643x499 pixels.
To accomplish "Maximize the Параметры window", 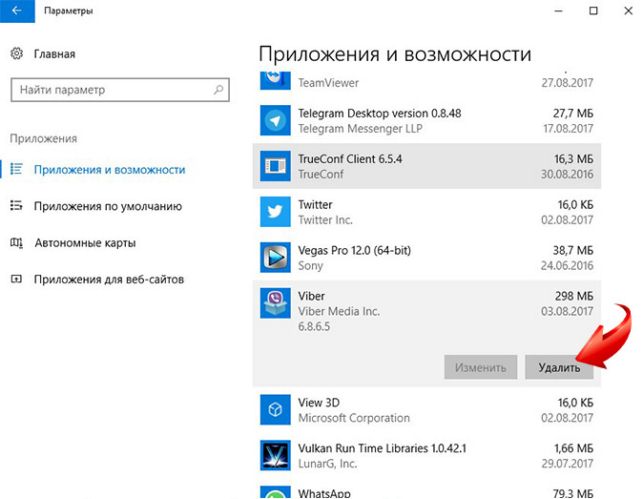I will click(593, 11).
